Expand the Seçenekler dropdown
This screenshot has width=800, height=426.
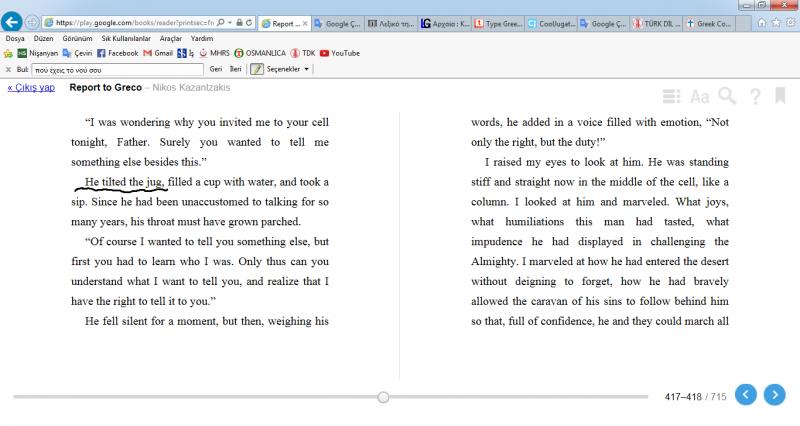(x=307, y=69)
